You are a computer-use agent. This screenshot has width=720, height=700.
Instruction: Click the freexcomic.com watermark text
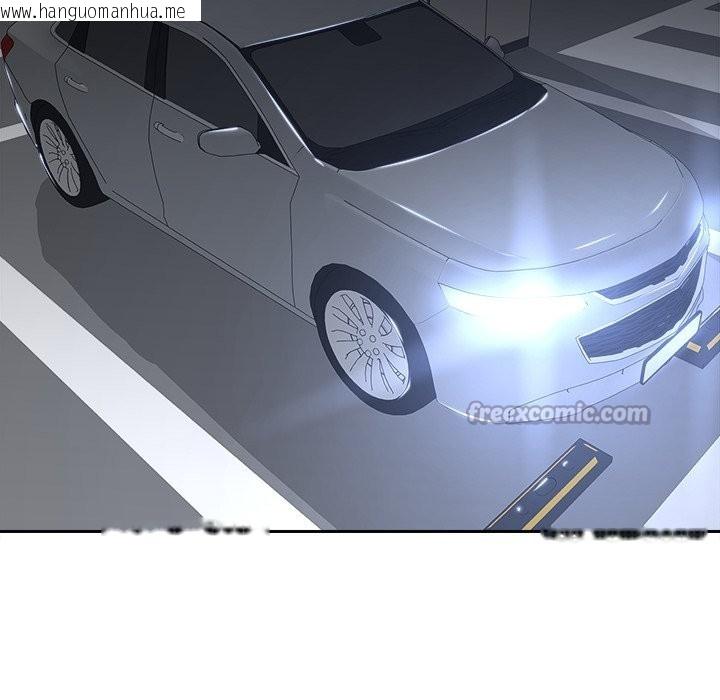559,413
